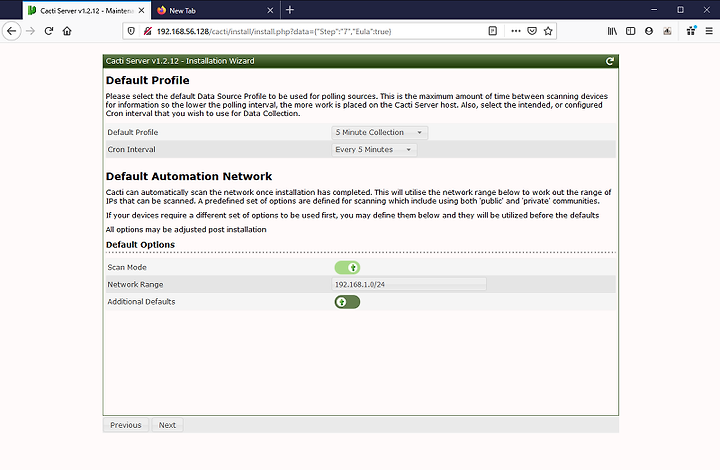The width and height of the screenshot is (720, 470).
Task: Click the Network Range input field
Action: (409, 285)
